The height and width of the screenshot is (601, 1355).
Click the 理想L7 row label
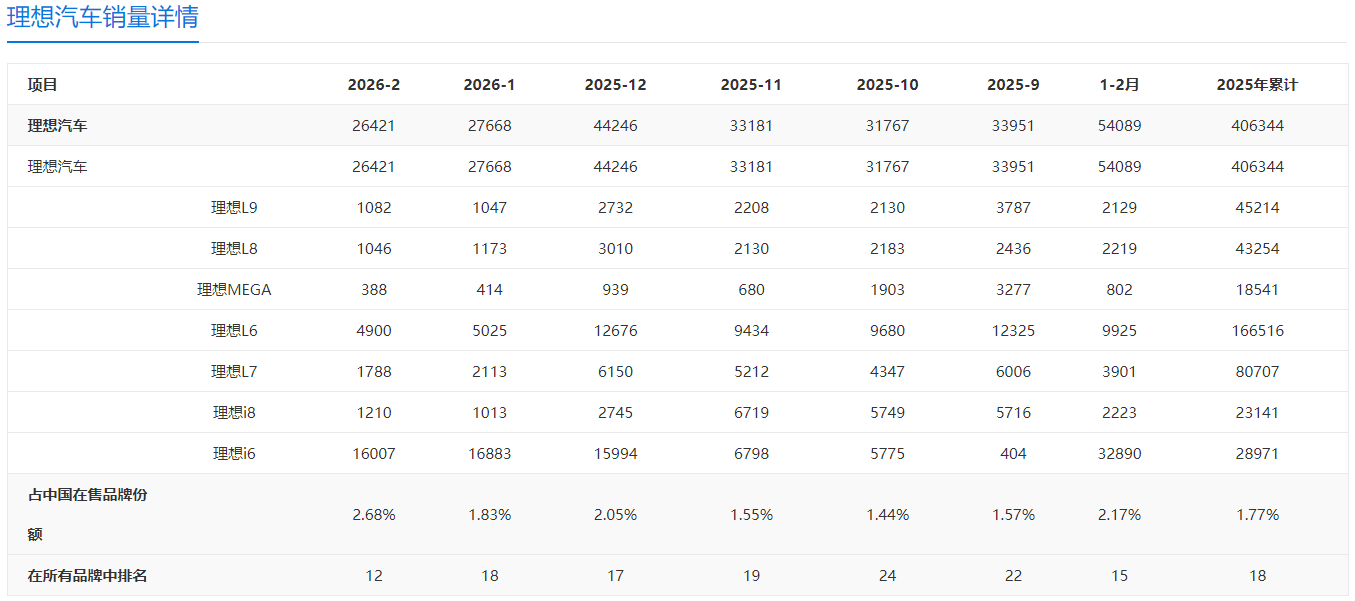click(x=234, y=372)
